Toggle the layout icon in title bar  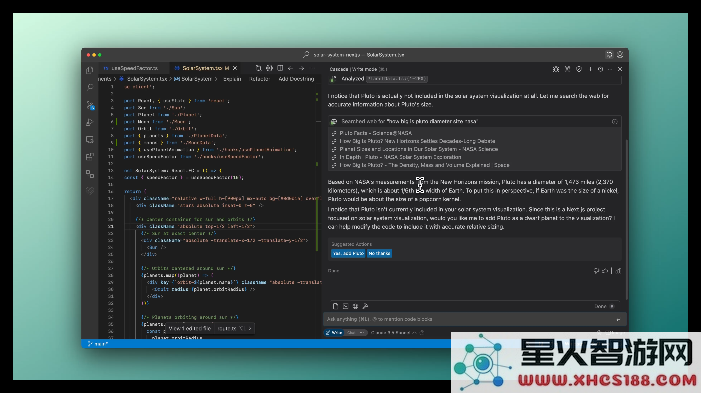[x=609, y=55]
